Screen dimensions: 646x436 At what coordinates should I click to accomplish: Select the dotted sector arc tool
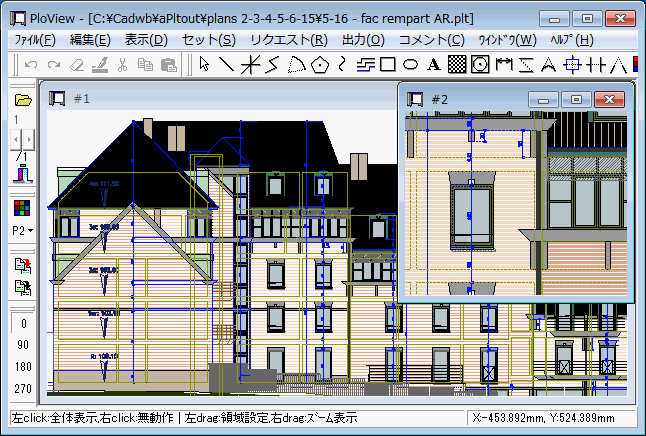pyautogui.click(x=296, y=65)
